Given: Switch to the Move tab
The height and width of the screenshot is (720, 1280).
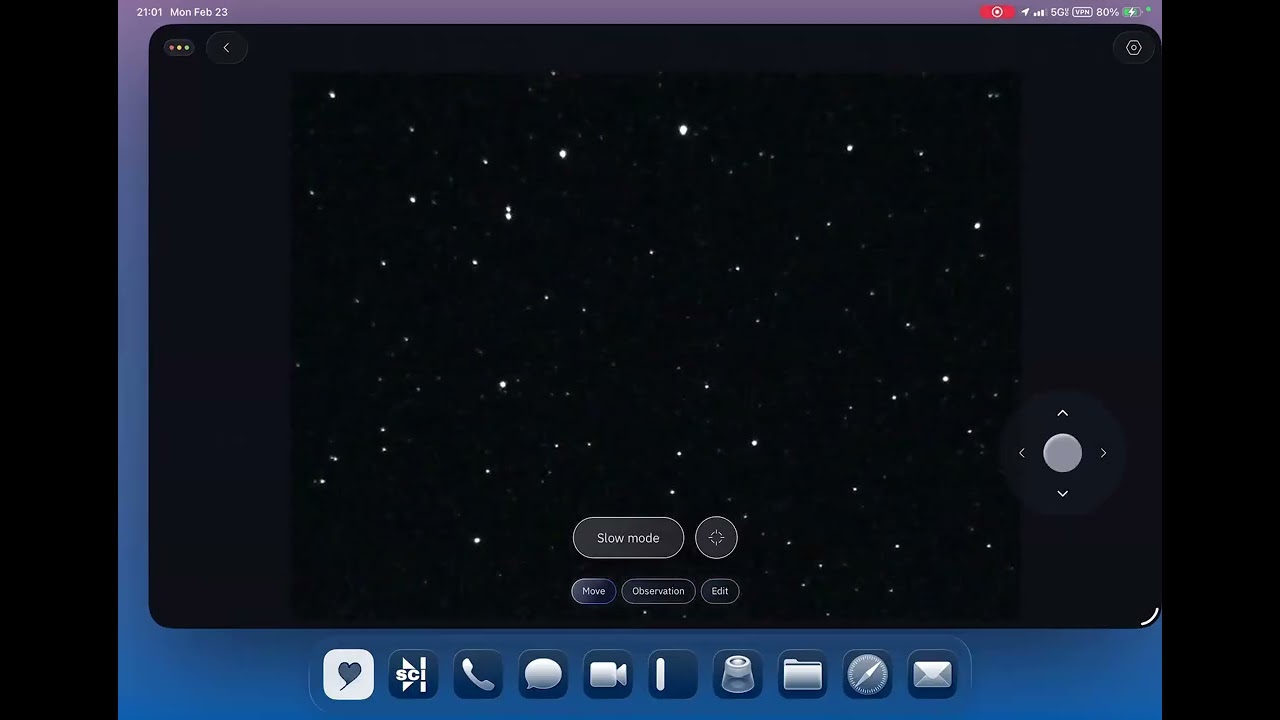Looking at the screenshot, I should pos(593,591).
